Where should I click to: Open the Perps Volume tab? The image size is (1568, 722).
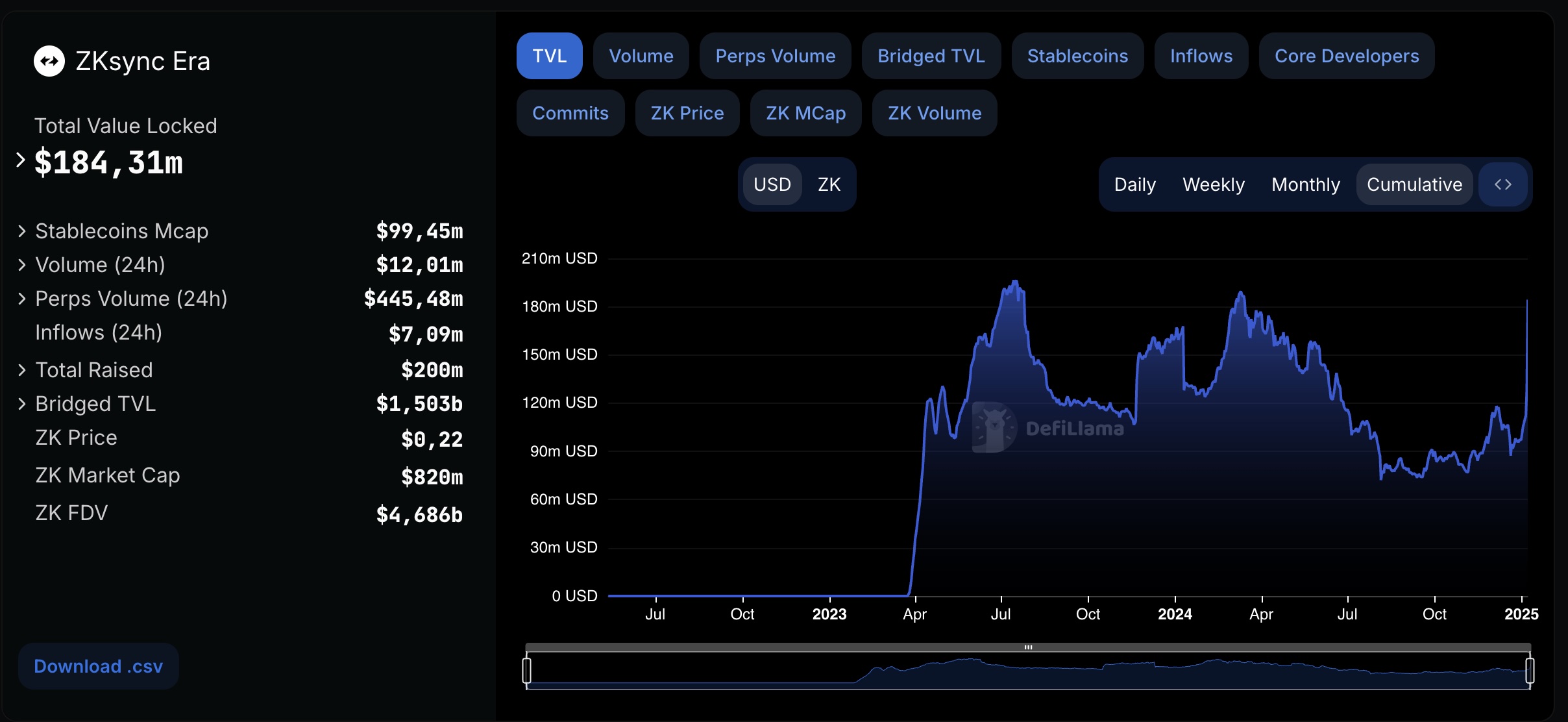pos(776,56)
